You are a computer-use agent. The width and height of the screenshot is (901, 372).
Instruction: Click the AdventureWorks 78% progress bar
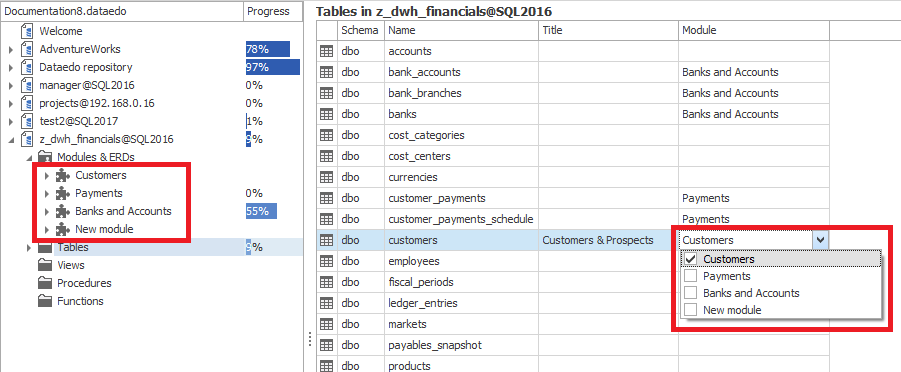(x=268, y=49)
